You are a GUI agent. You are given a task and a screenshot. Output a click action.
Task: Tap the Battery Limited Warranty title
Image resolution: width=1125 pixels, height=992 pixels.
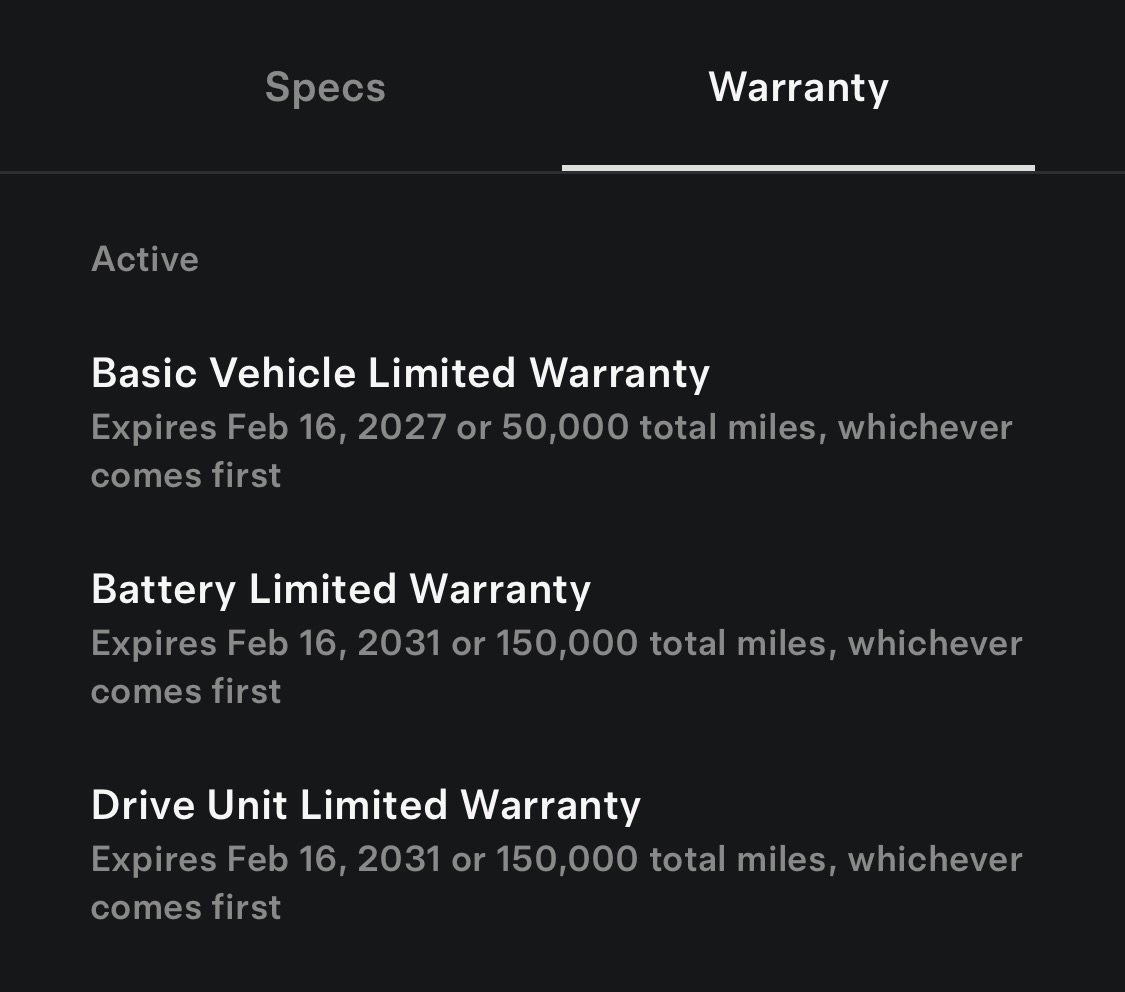tap(341, 589)
